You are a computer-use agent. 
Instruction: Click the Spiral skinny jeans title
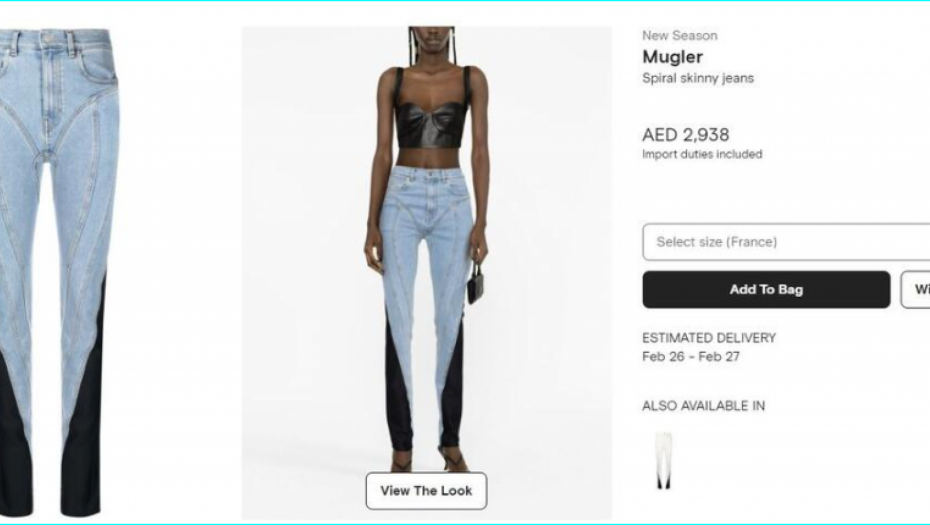click(698, 78)
